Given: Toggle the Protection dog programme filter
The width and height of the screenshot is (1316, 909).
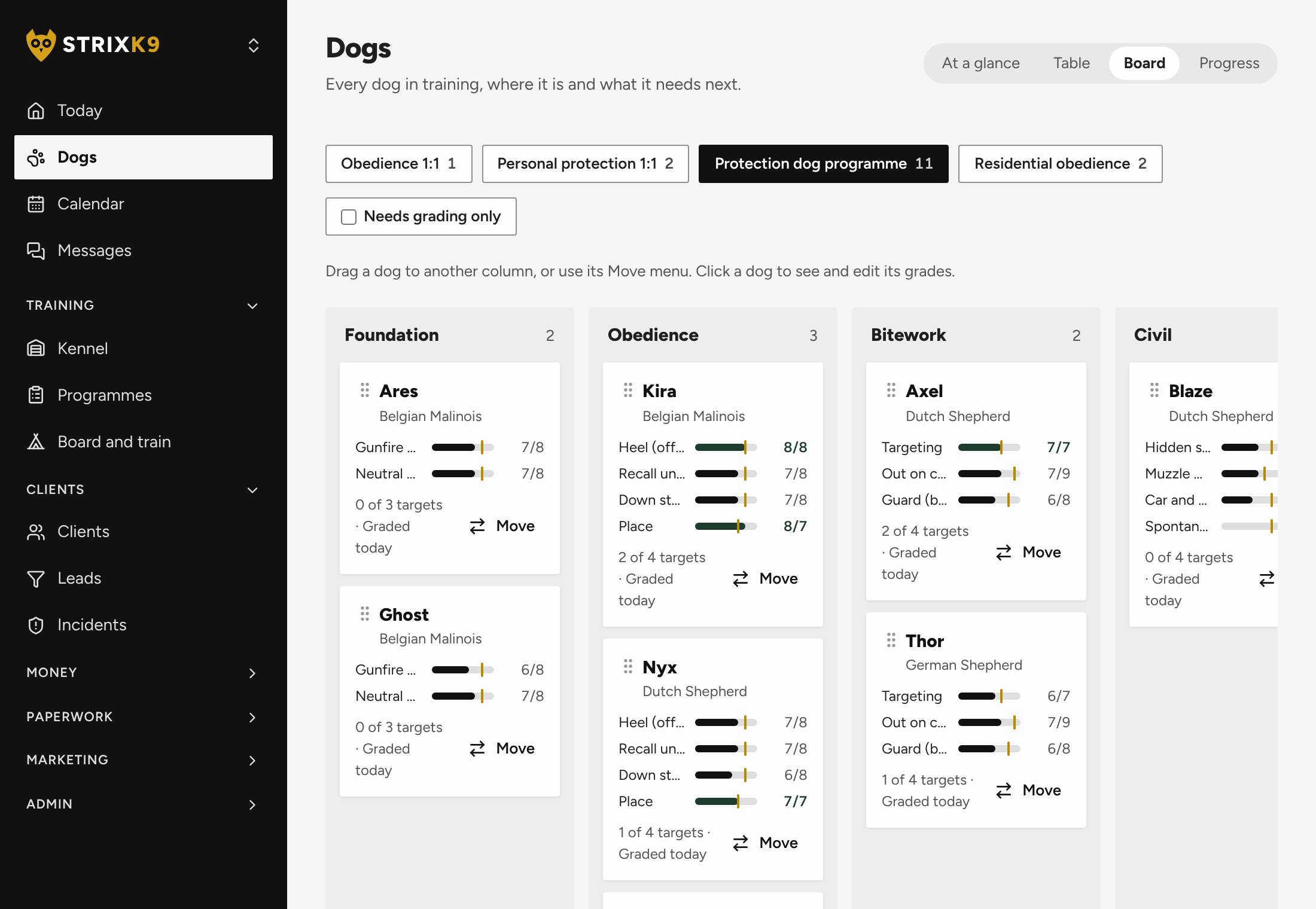Looking at the screenshot, I should (x=824, y=164).
